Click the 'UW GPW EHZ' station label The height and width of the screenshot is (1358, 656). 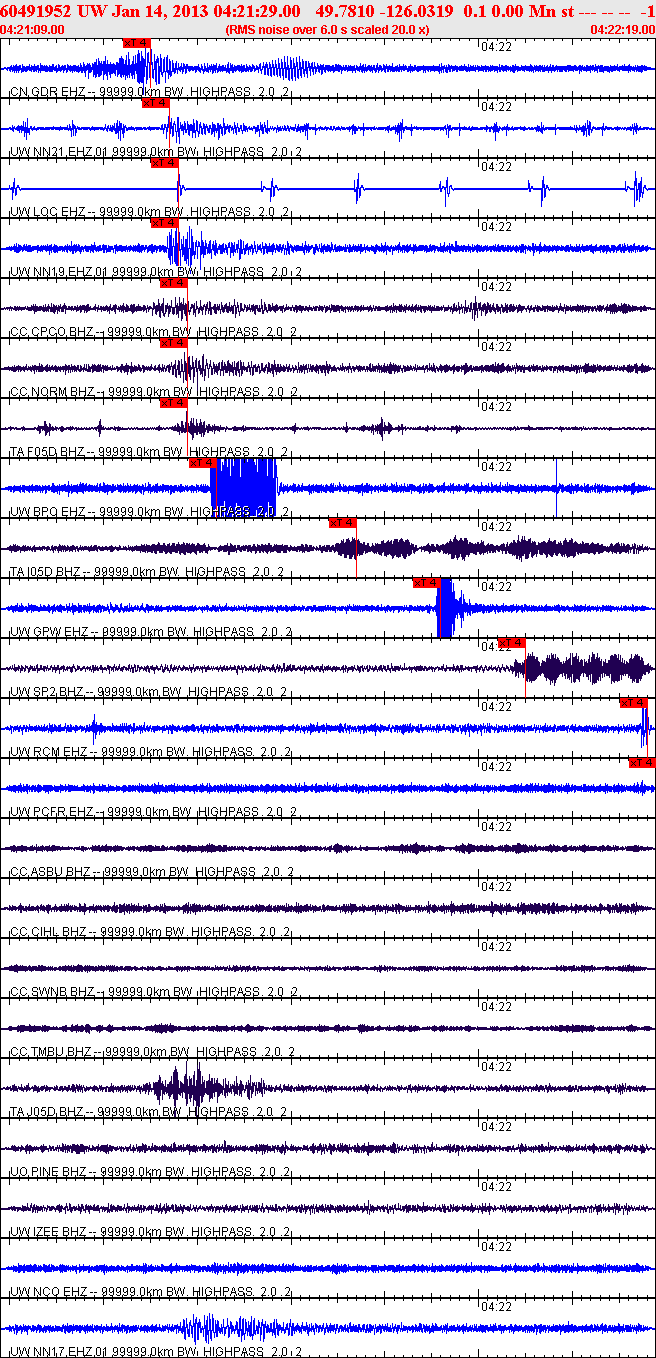pos(48,632)
